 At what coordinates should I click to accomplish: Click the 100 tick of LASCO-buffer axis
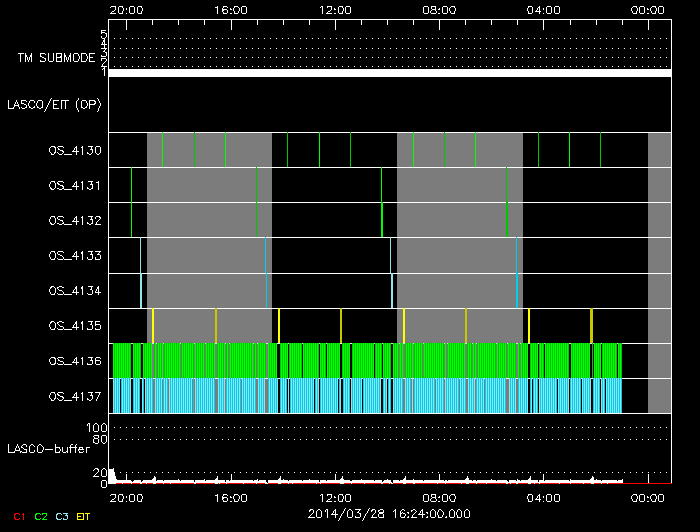pos(99,428)
